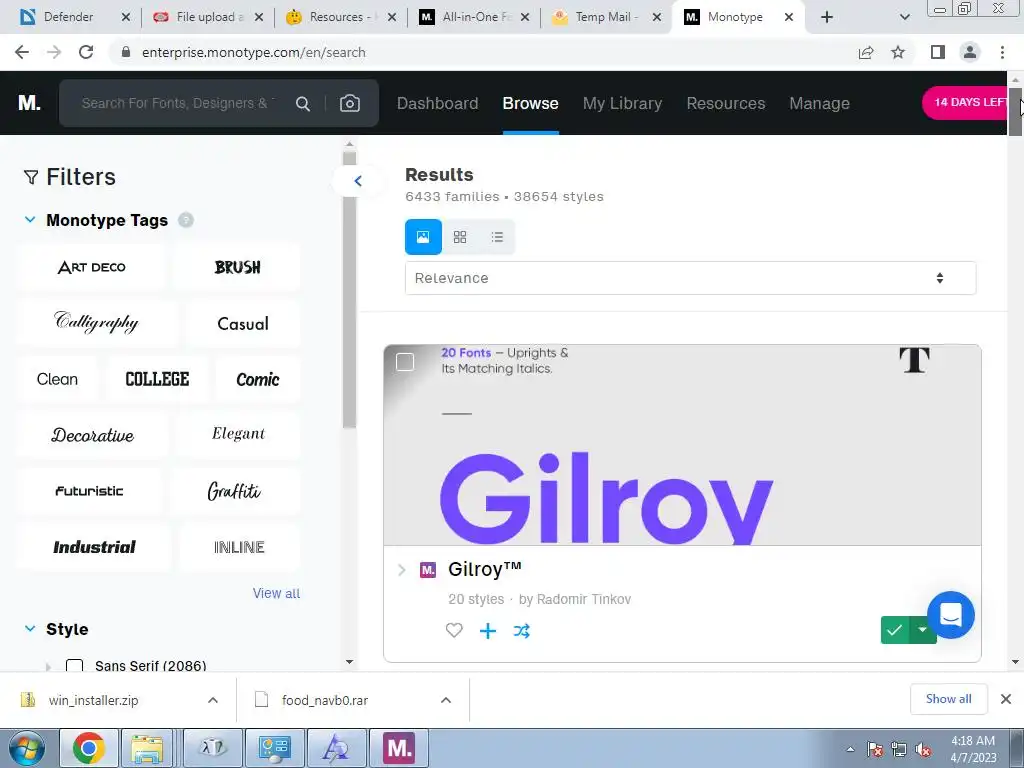Open win_installer.zip download options
The width and height of the screenshot is (1024, 768).
pos(213,700)
